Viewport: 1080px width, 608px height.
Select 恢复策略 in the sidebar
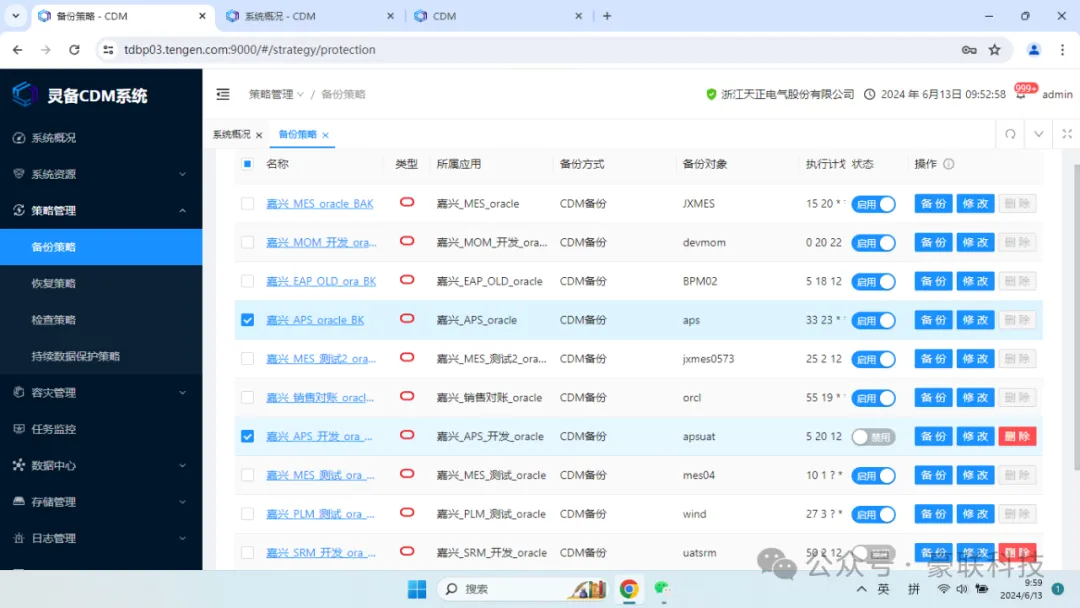(x=53, y=283)
